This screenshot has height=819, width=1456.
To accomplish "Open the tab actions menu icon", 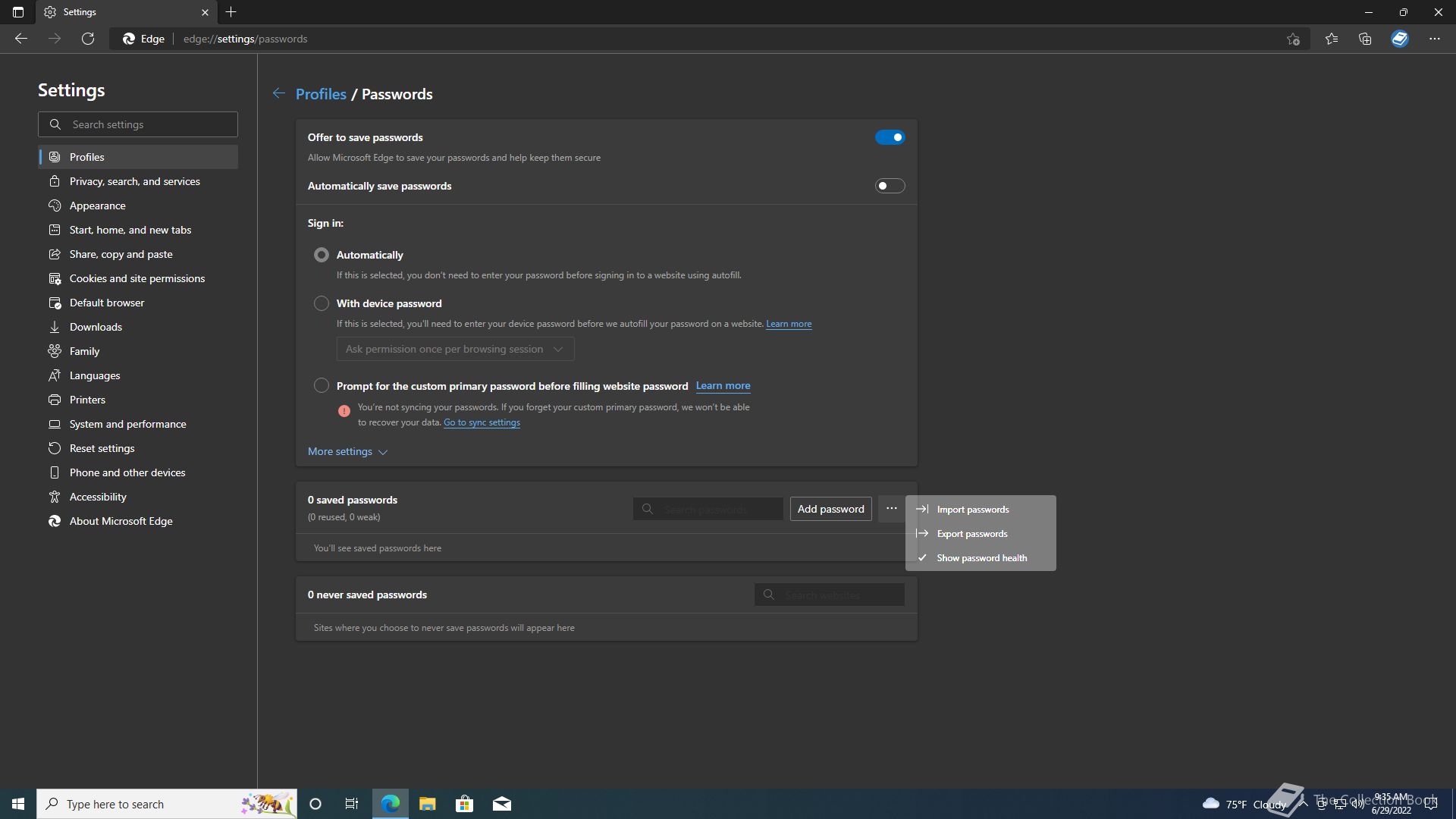I will [18, 12].
